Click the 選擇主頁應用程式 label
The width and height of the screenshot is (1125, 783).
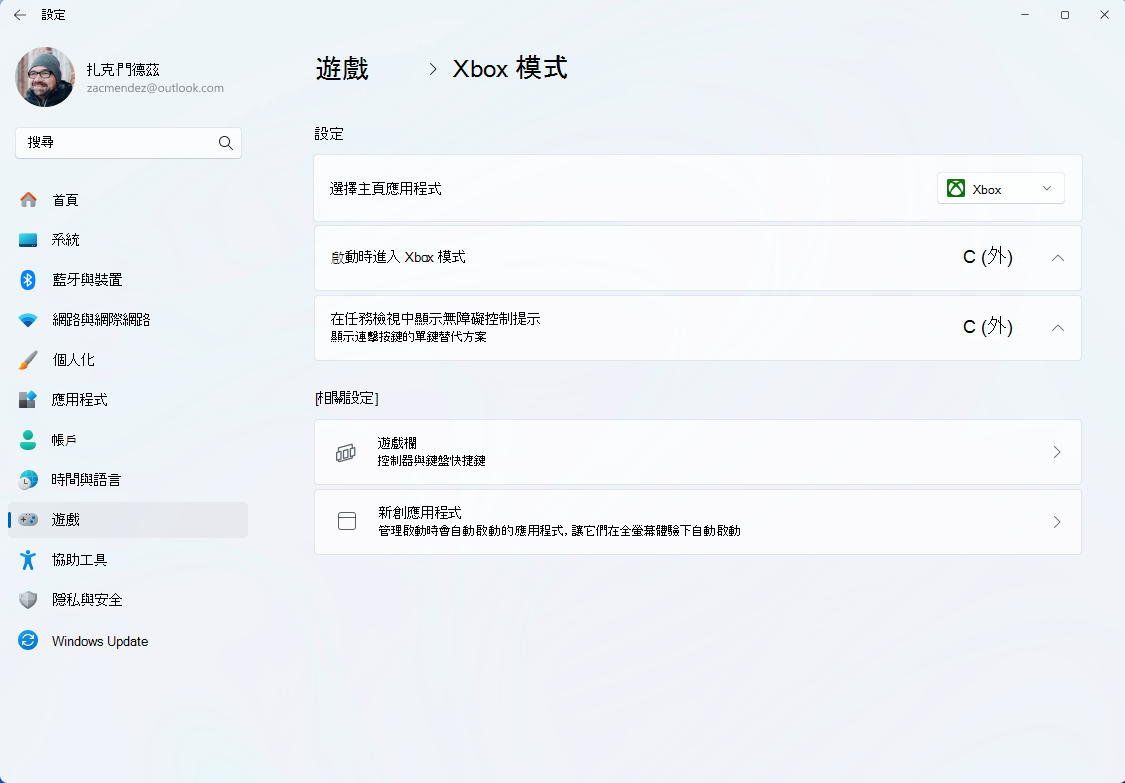(x=385, y=189)
